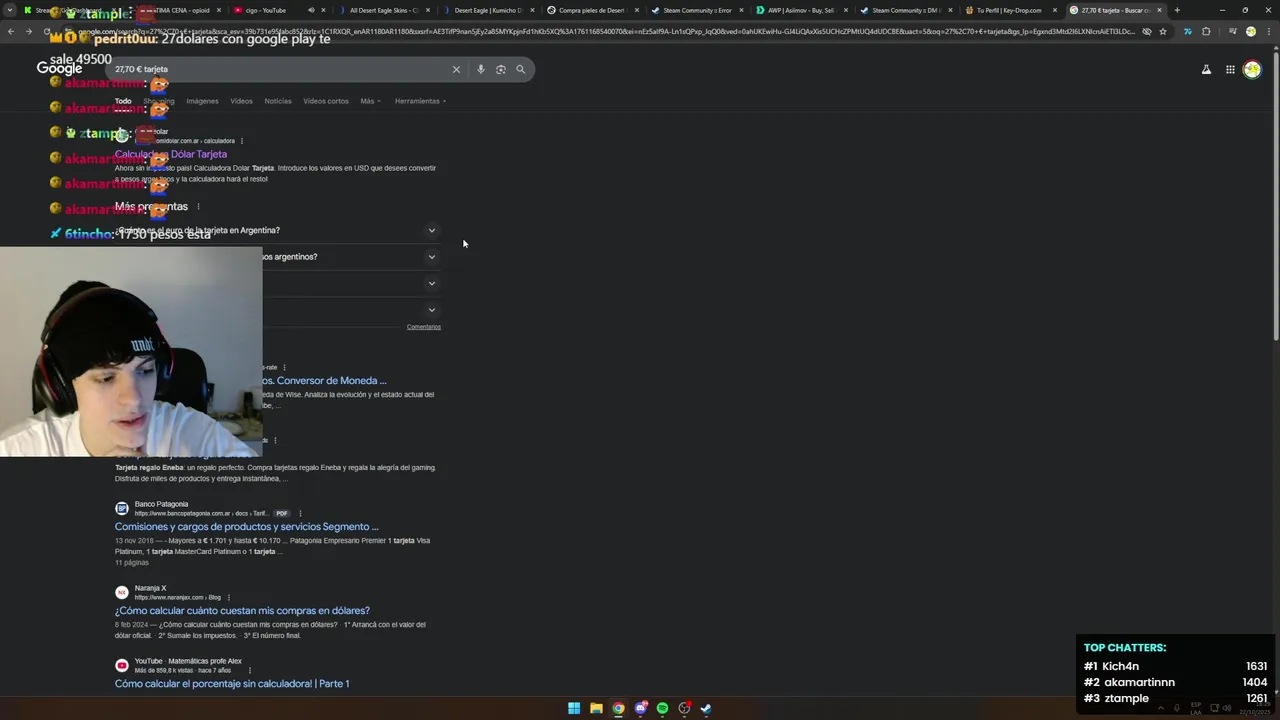Open the Herramientas tools dropdown
The height and width of the screenshot is (720, 1280).
tap(420, 101)
